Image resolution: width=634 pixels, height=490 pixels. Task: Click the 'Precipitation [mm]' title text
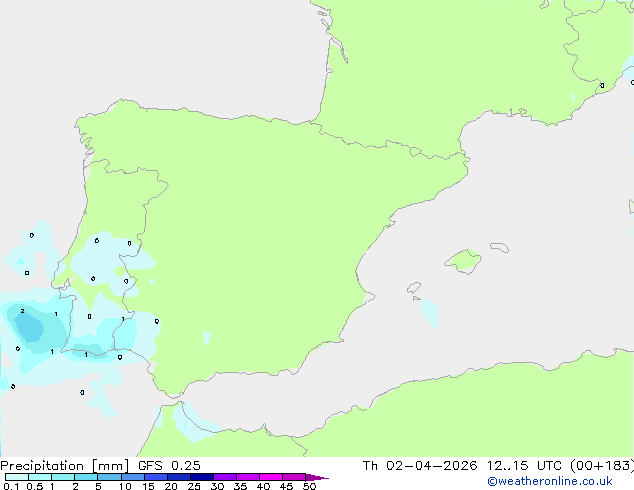click(x=64, y=466)
